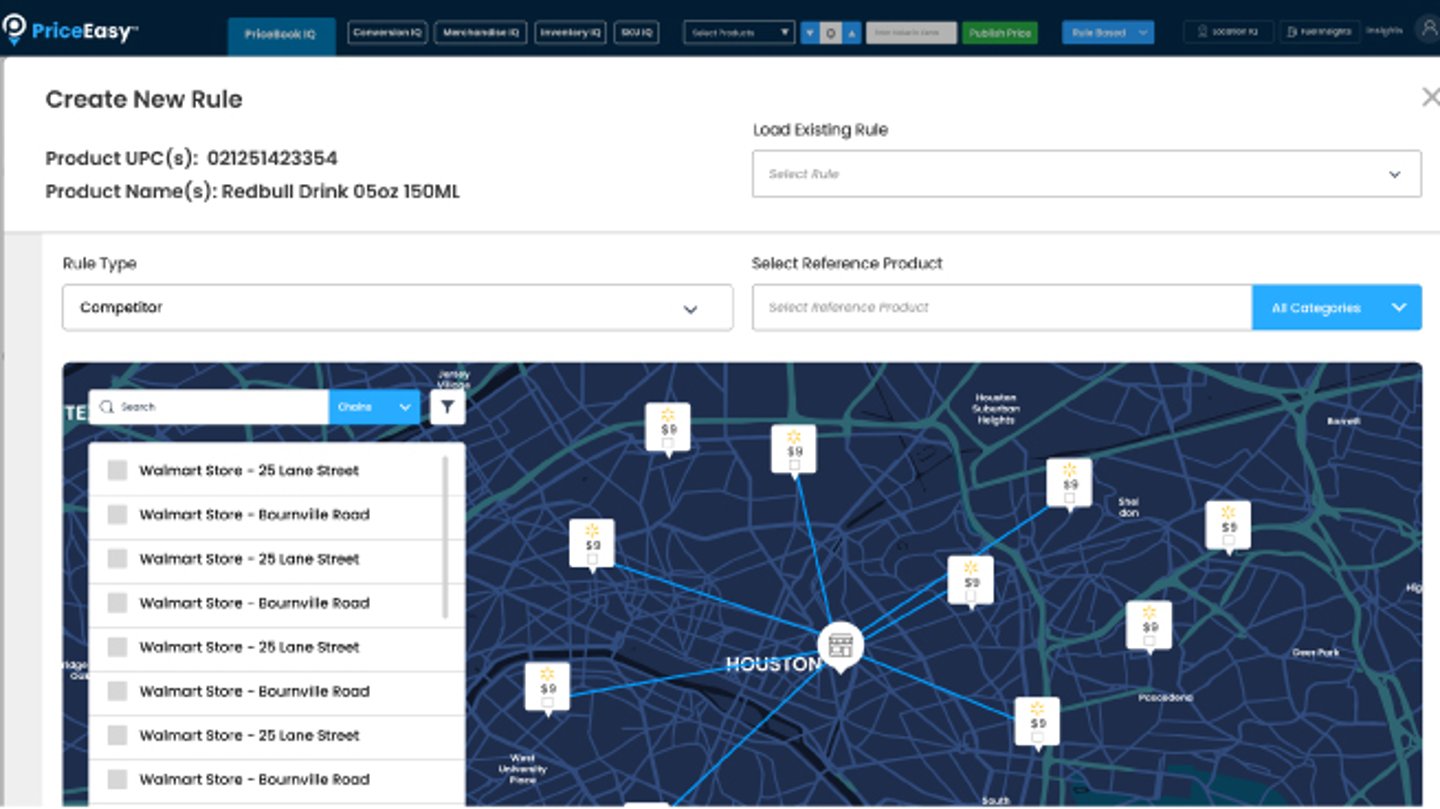Viewport: 1440px width, 809px height.
Task: Click the Insights header link
Action: (x=1384, y=32)
